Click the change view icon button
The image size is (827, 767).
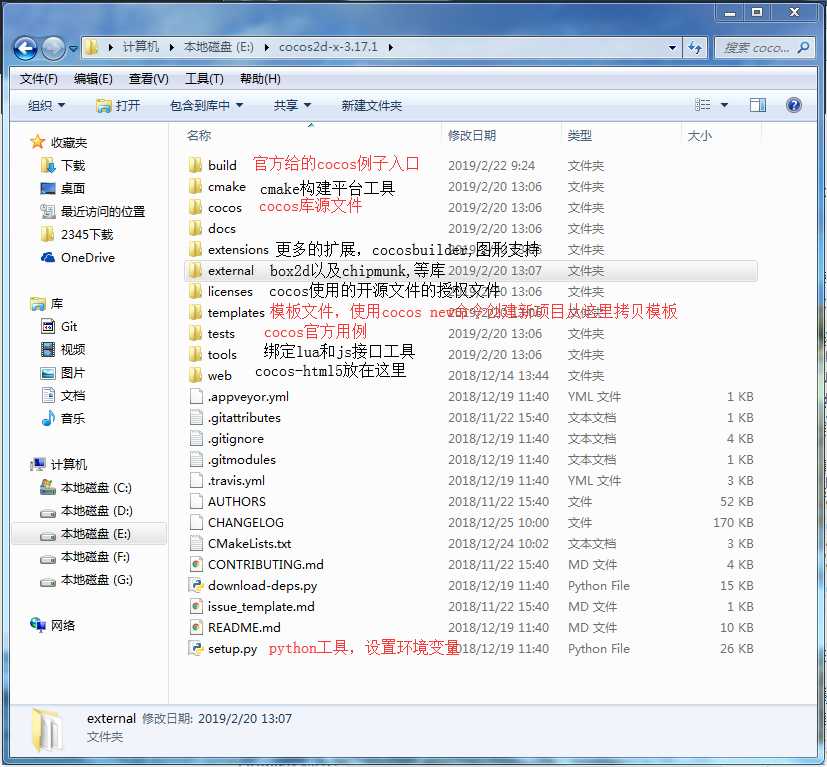click(x=703, y=105)
